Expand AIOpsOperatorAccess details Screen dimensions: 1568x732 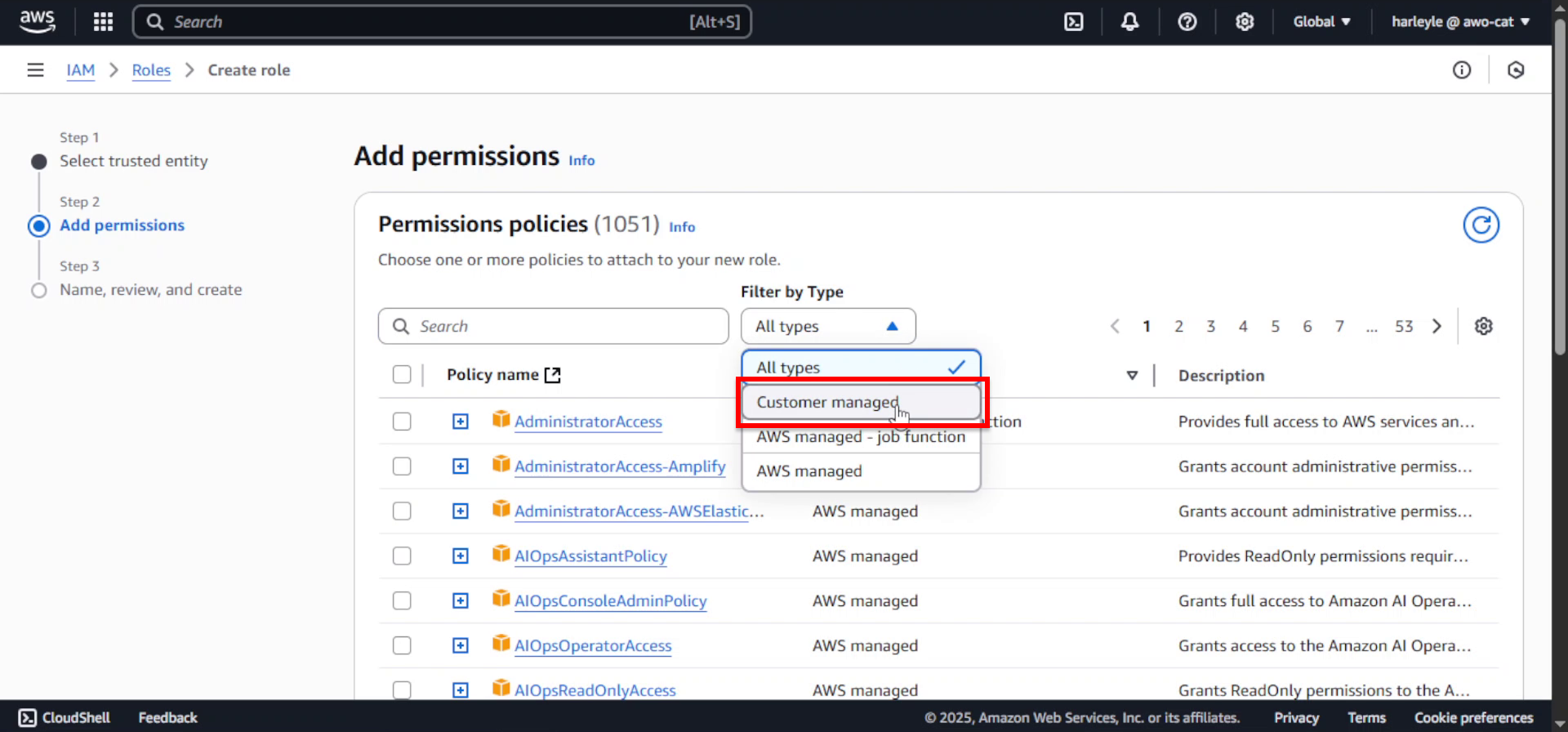[x=461, y=646]
